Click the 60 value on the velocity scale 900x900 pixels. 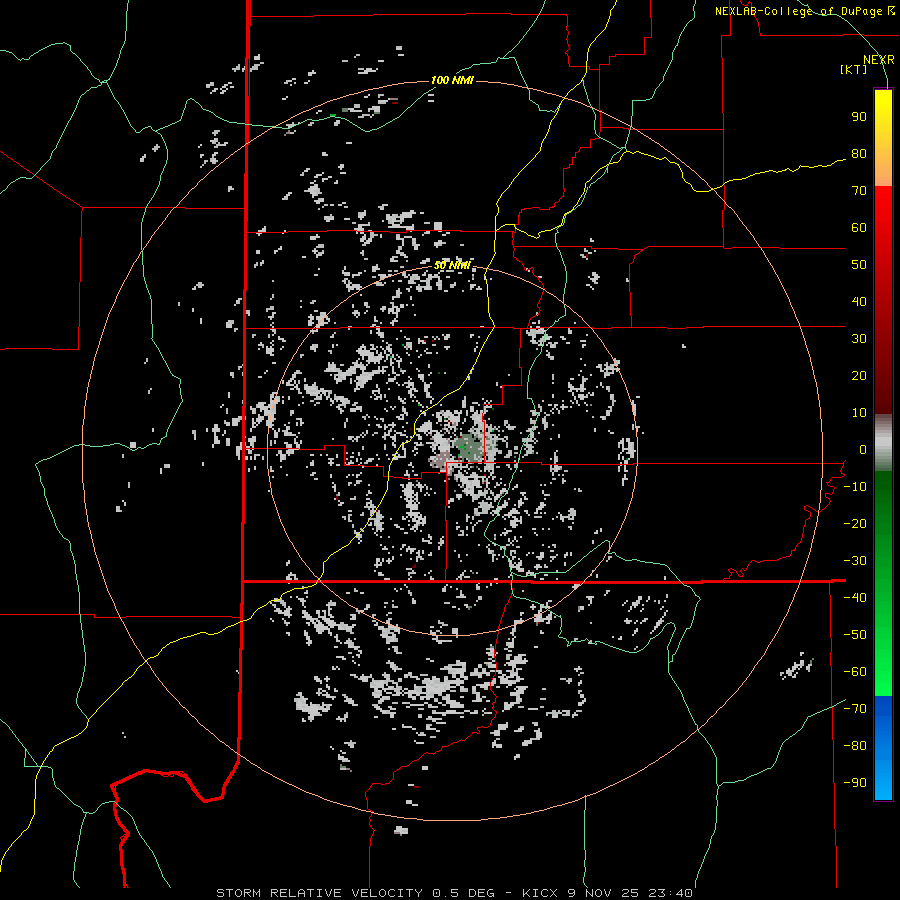point(859,227)
